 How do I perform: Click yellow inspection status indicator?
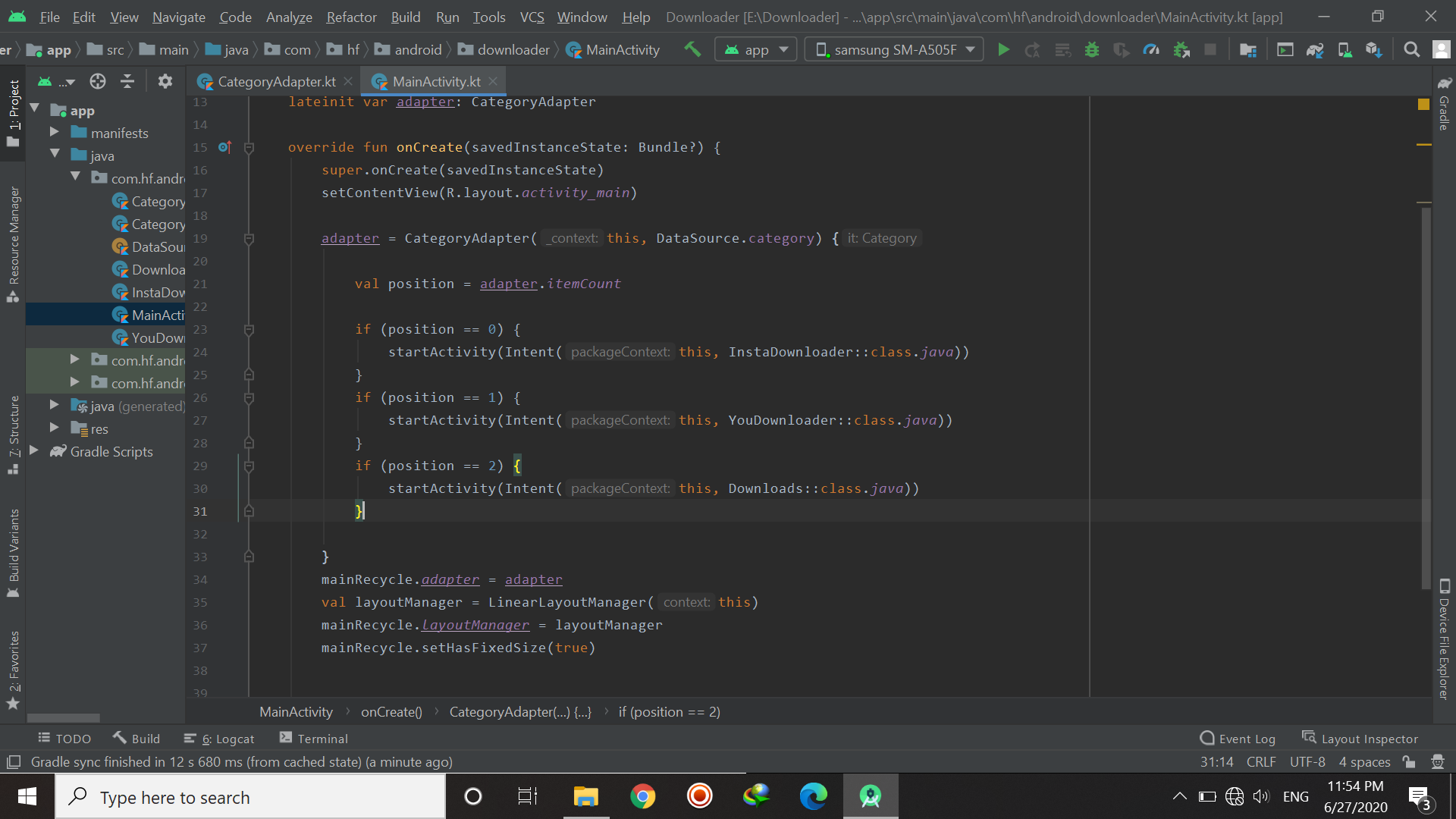pos(1423,104)
